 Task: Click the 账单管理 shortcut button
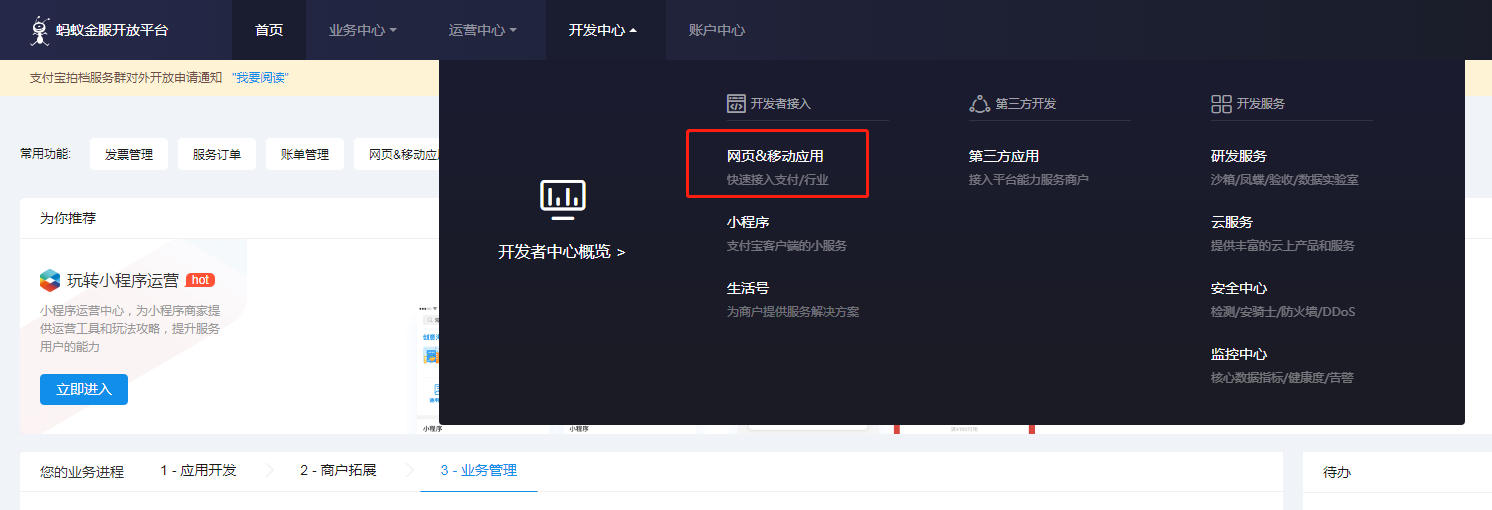click(x=305, y=154)
